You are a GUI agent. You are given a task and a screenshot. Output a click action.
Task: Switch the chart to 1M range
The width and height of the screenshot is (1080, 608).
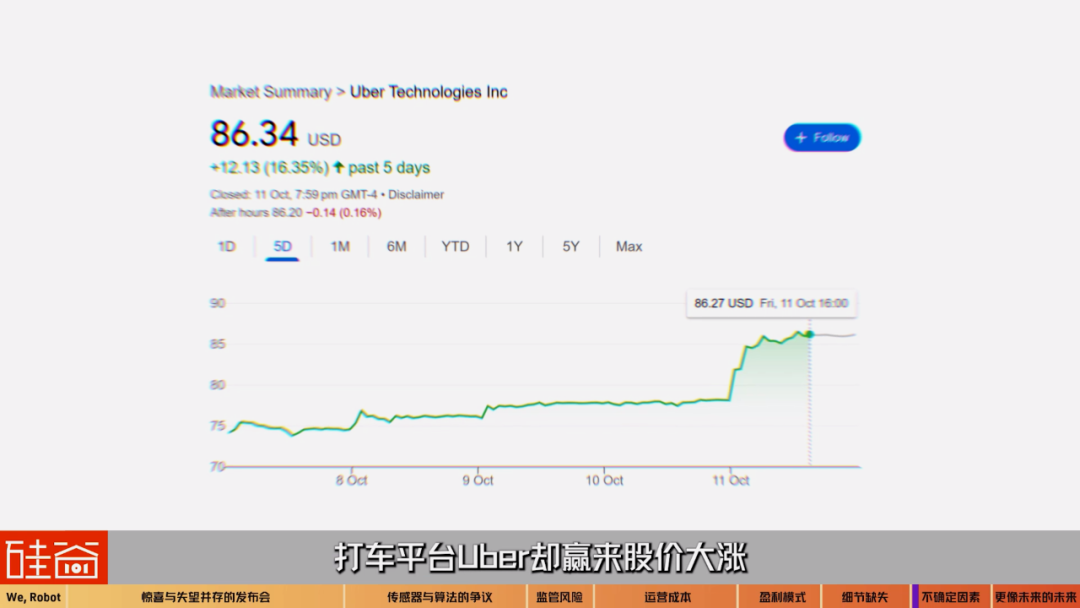(340, 247)
